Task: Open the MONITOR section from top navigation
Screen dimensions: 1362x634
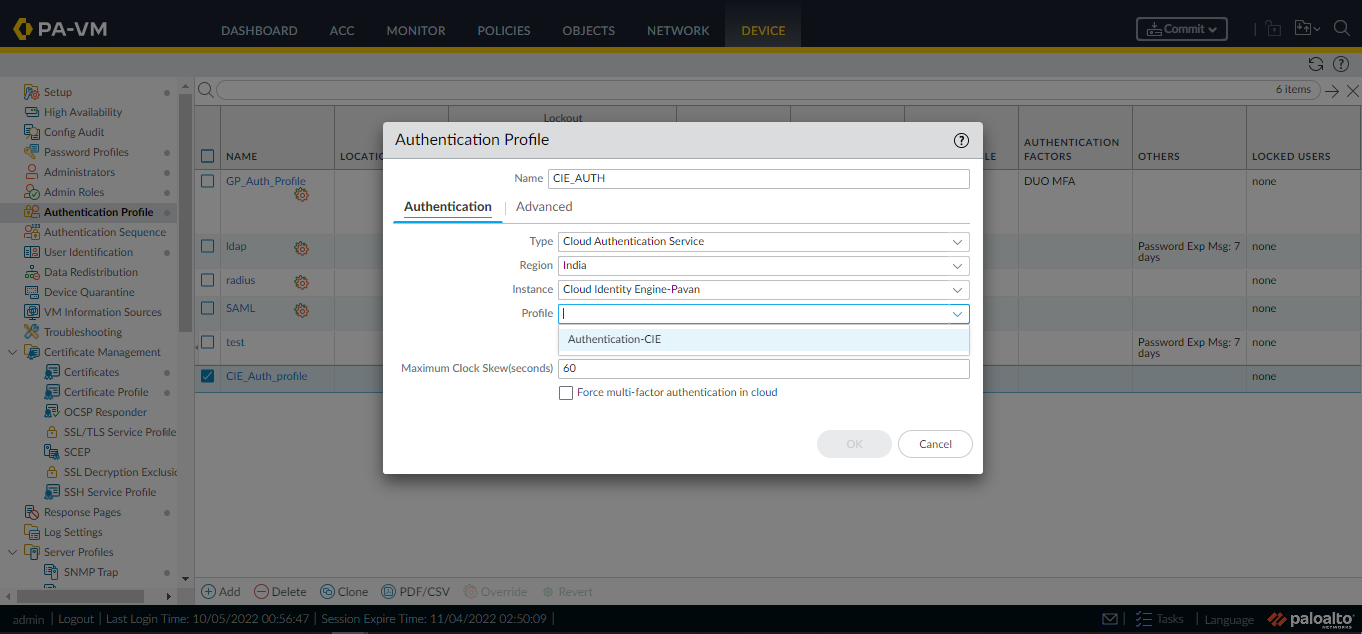Action: point(415,30)
